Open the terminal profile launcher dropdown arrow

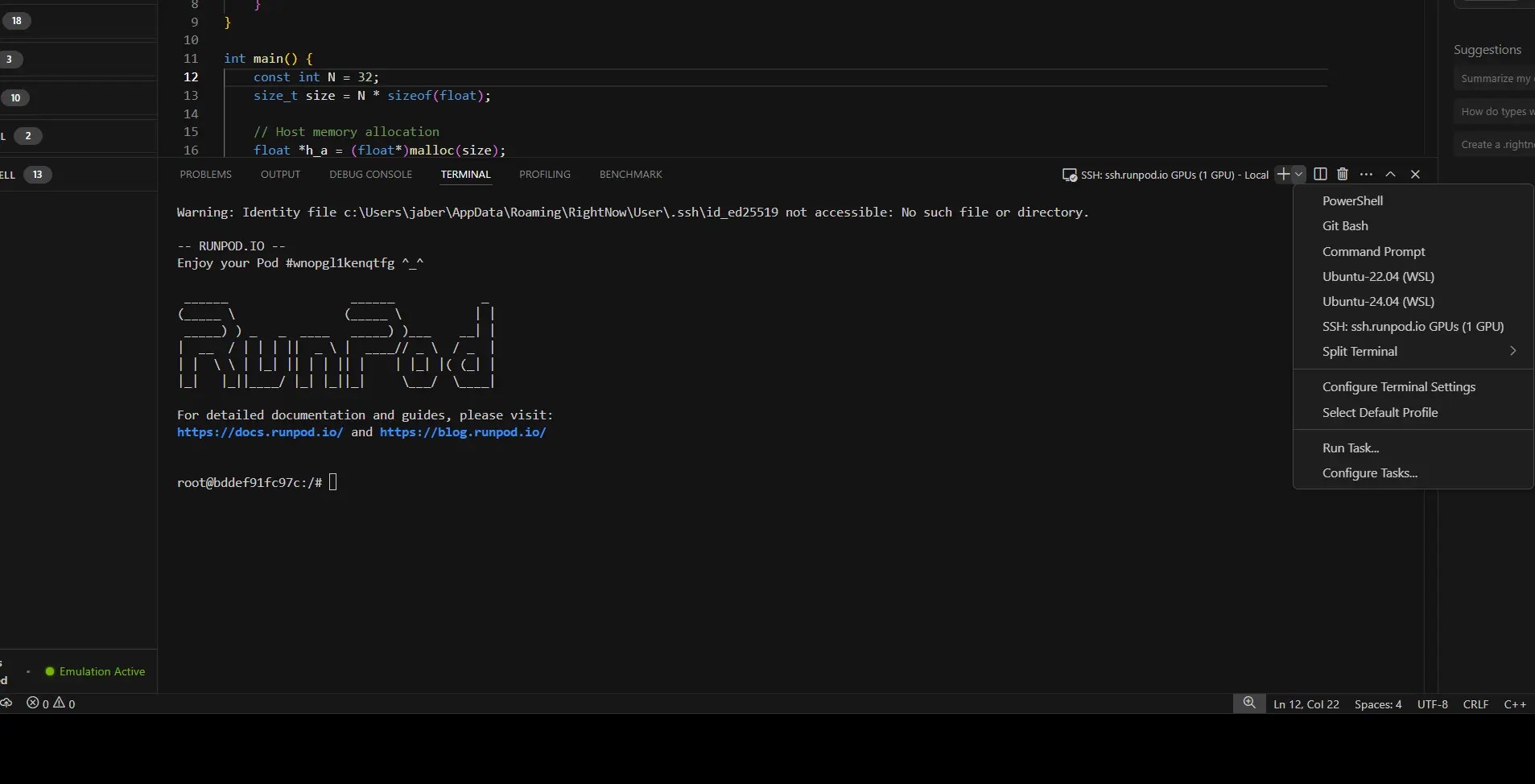point(1298,174)
